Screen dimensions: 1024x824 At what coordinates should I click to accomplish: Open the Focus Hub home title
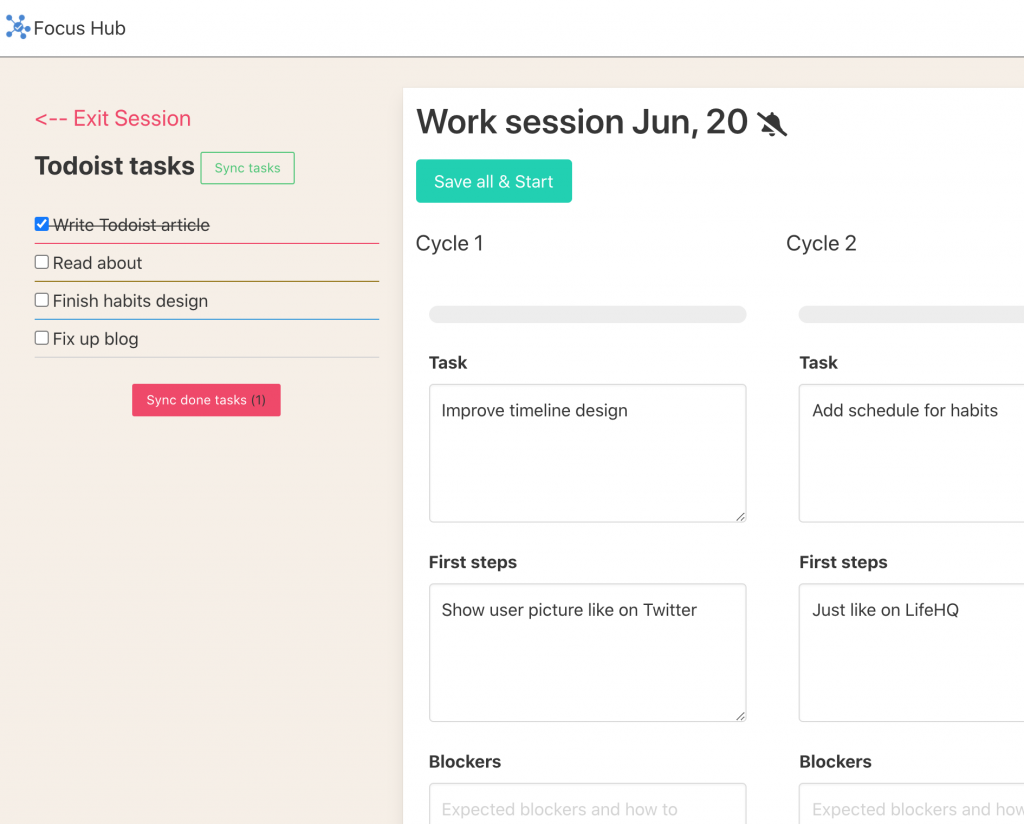tap(80, 28)
